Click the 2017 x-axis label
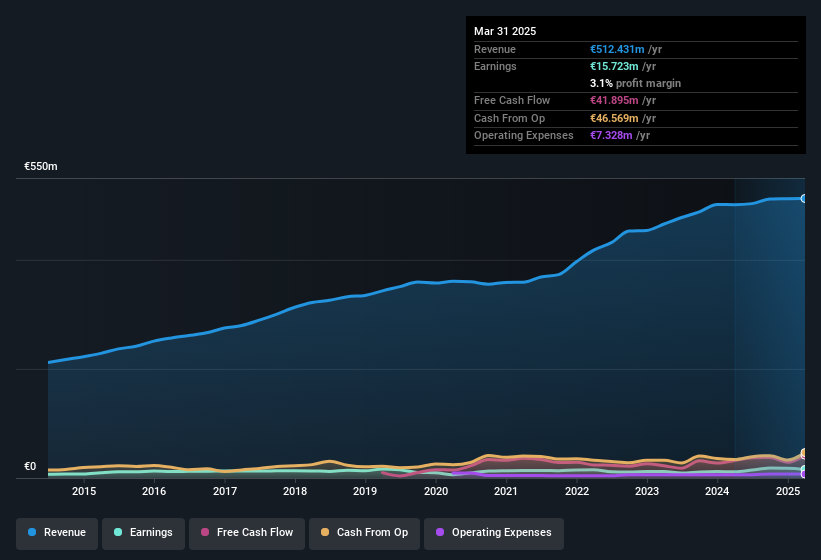821x560 pixels. coord(225,491)
